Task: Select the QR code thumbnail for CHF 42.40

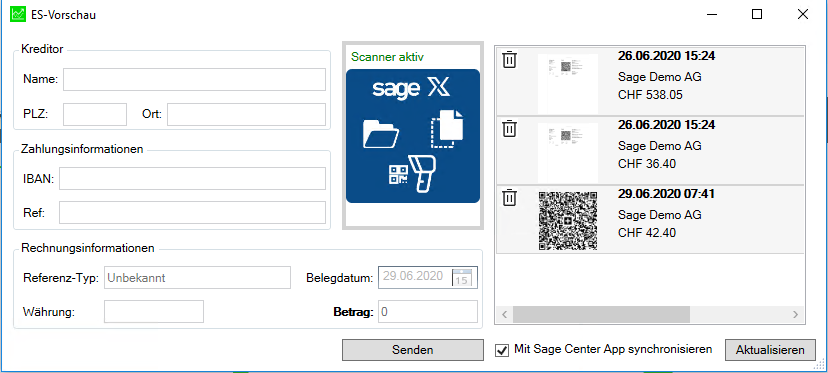Action: (x=568, y=220)
